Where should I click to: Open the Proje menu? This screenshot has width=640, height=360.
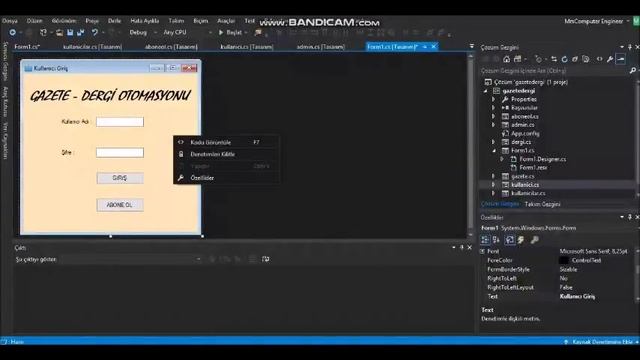click(x=92, y=21)
